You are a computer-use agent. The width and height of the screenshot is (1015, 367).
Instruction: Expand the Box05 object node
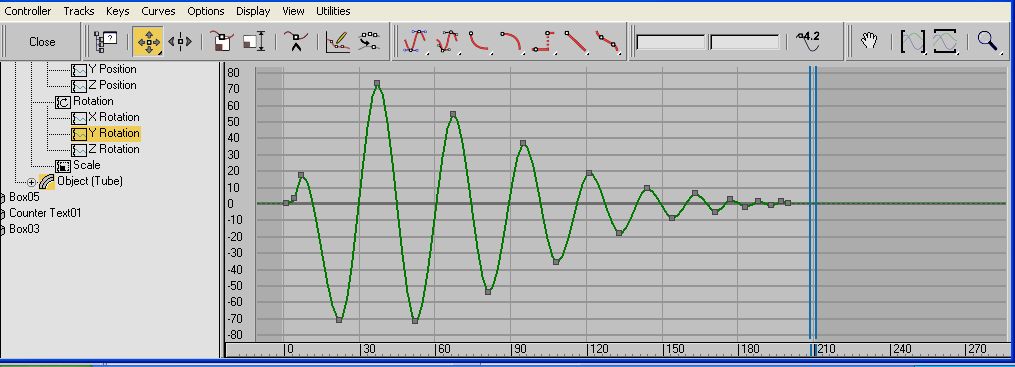(x=2, y=197)
